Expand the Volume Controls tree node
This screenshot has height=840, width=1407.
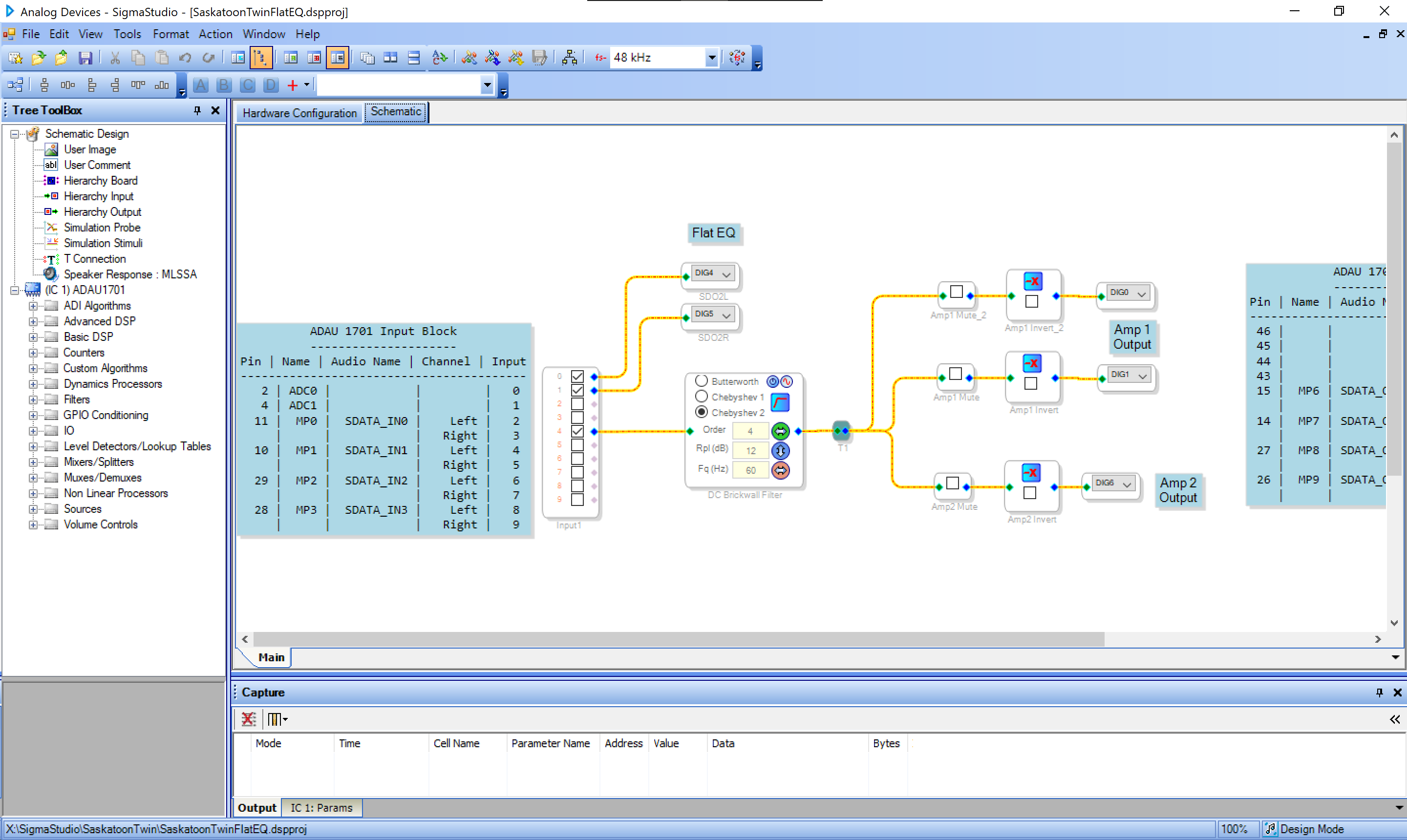point(33,525)
